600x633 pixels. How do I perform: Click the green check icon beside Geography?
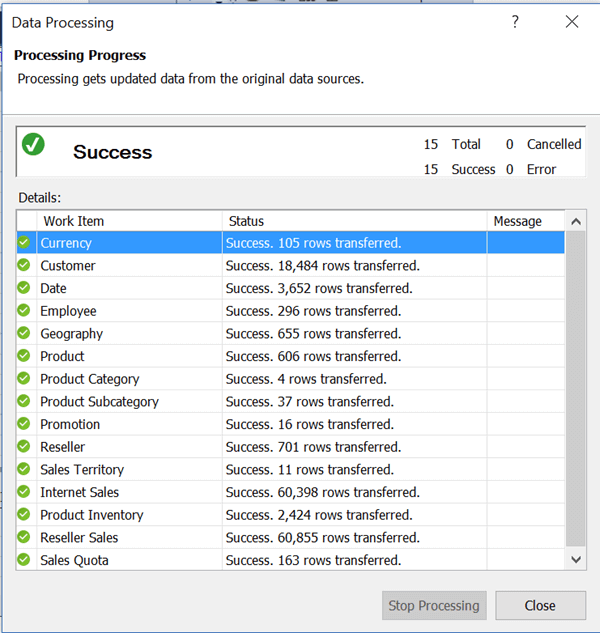[x=24, y=333]
